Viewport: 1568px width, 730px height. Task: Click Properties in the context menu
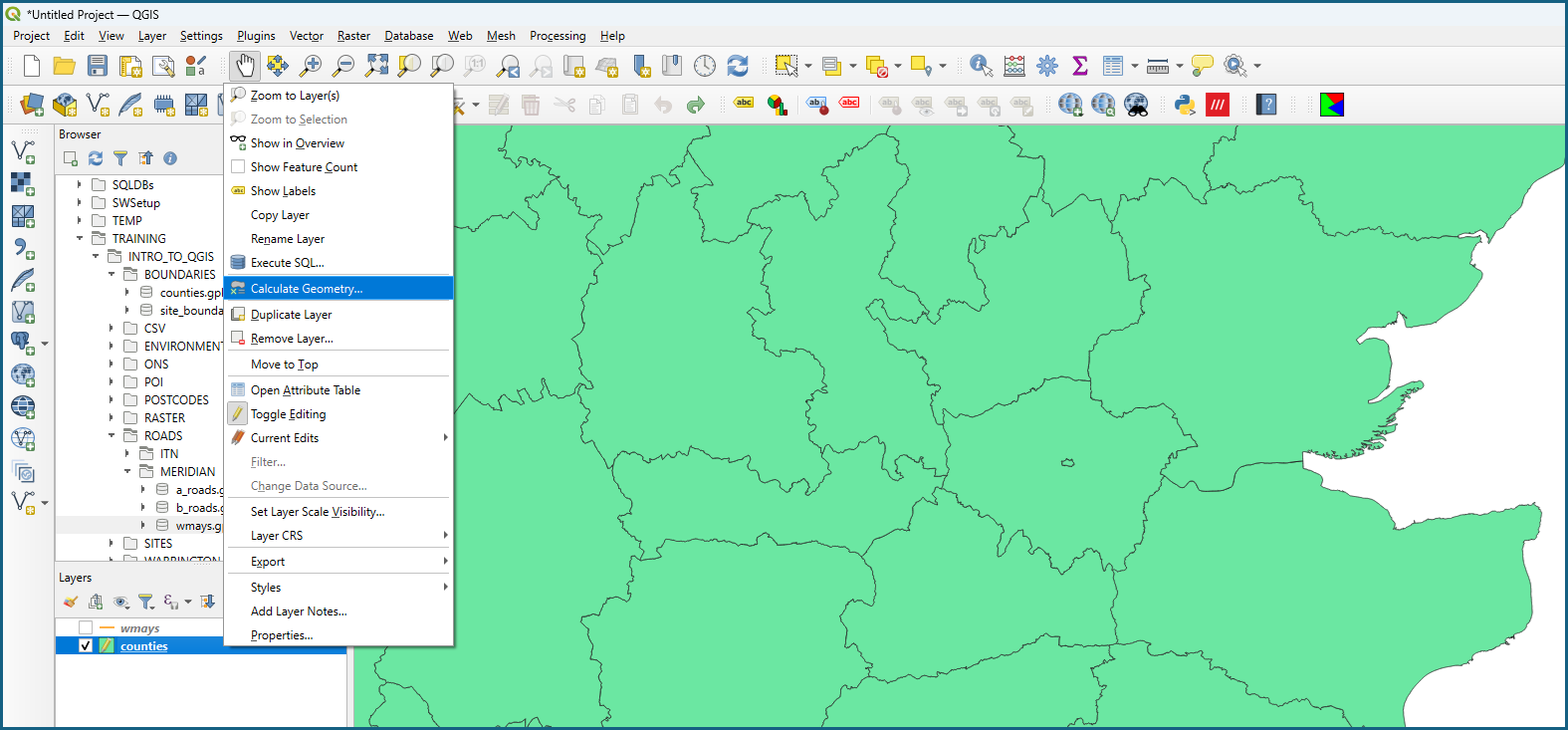[338, 635]
